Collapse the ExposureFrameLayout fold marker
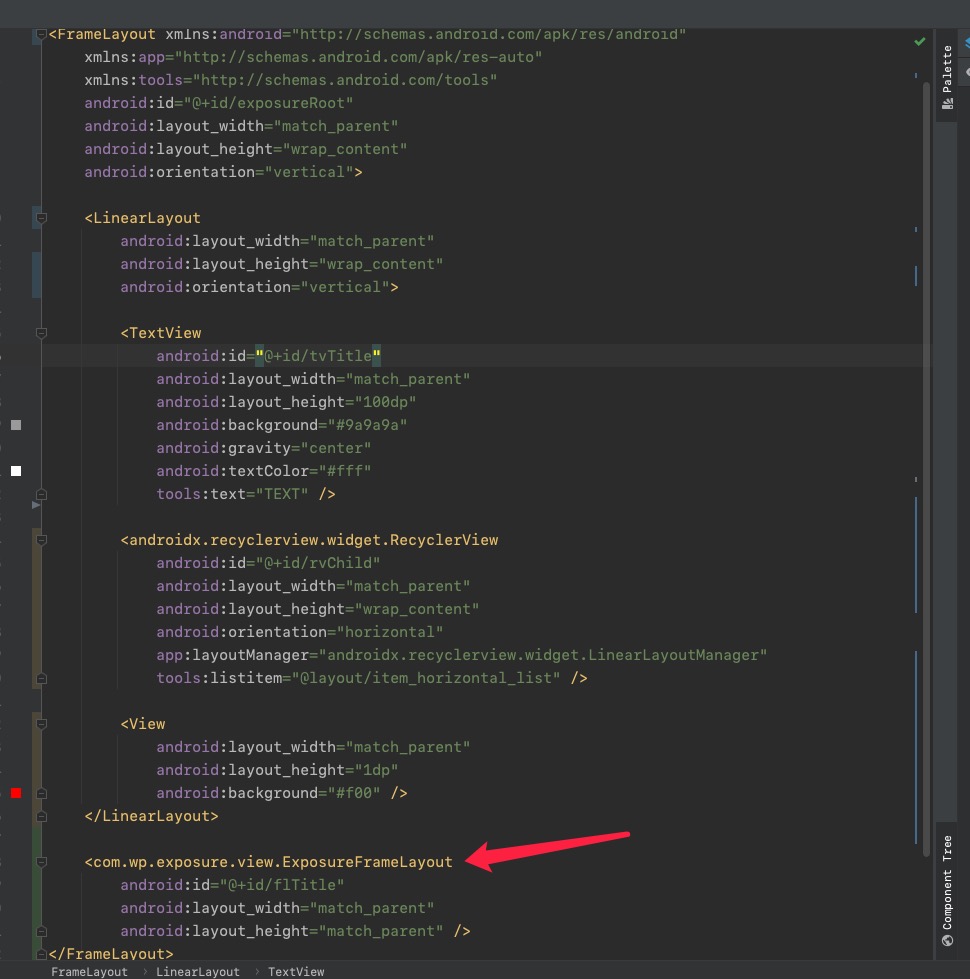Image resolution: width=970 pixels, height=979 pixels. [40, 861]
